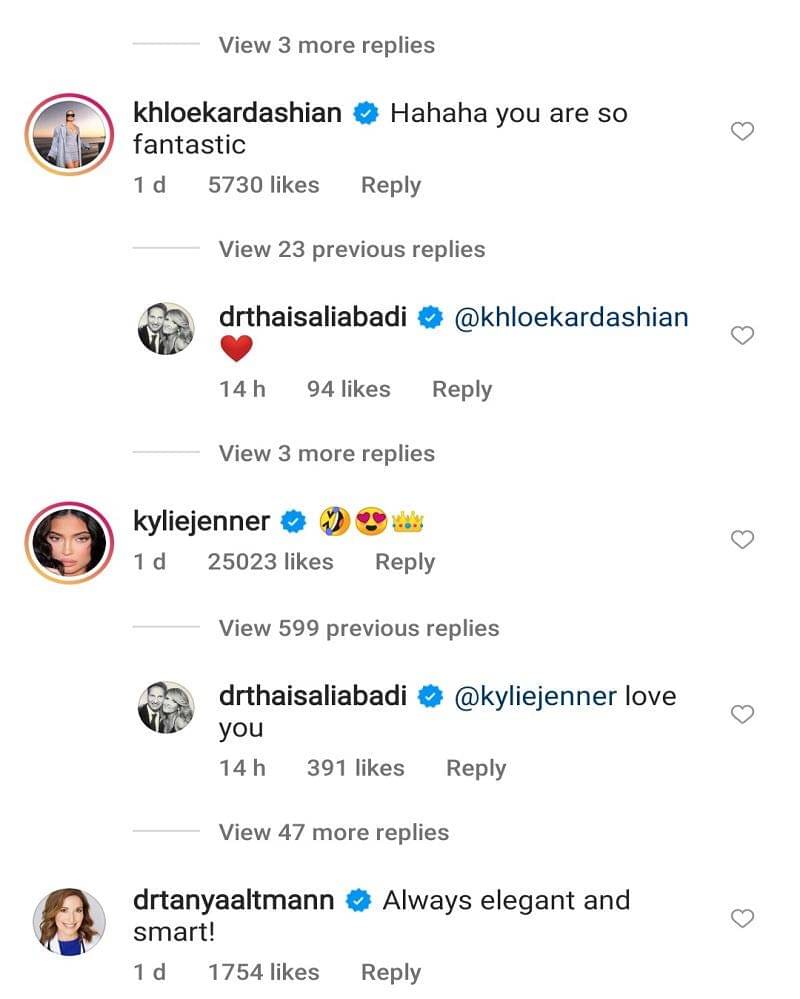Like khloekardashian's comment with the heart
Viewport: 800px width, 999px height.
coord(742,131)
